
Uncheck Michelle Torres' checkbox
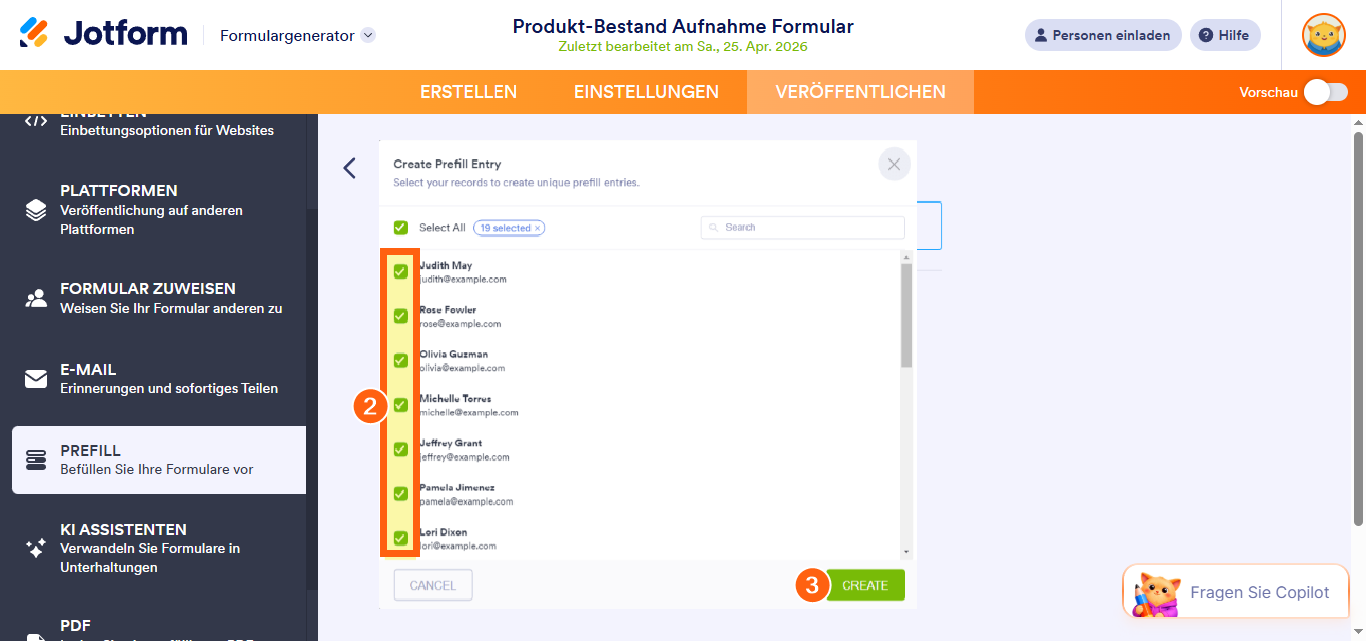tap(401, 405)
